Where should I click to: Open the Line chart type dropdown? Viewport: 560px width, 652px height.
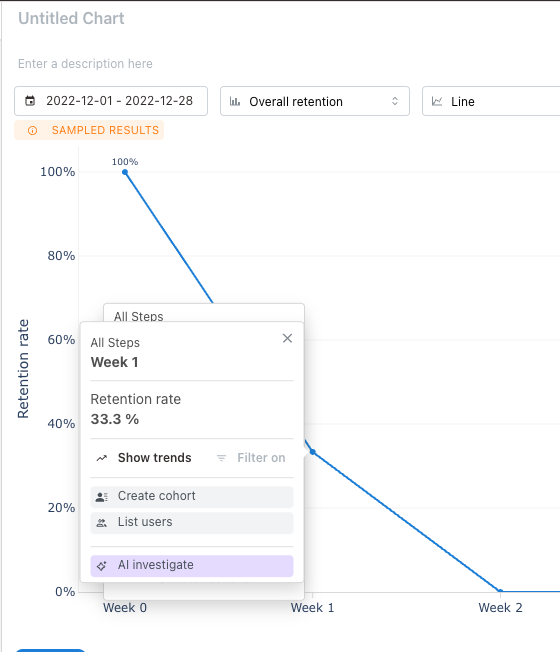491,101
